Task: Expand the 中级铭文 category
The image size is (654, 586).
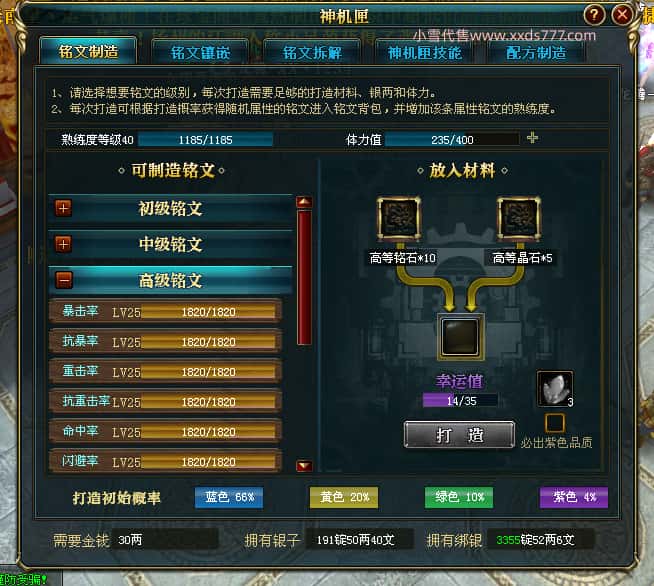Action: (x=63, y=244)
